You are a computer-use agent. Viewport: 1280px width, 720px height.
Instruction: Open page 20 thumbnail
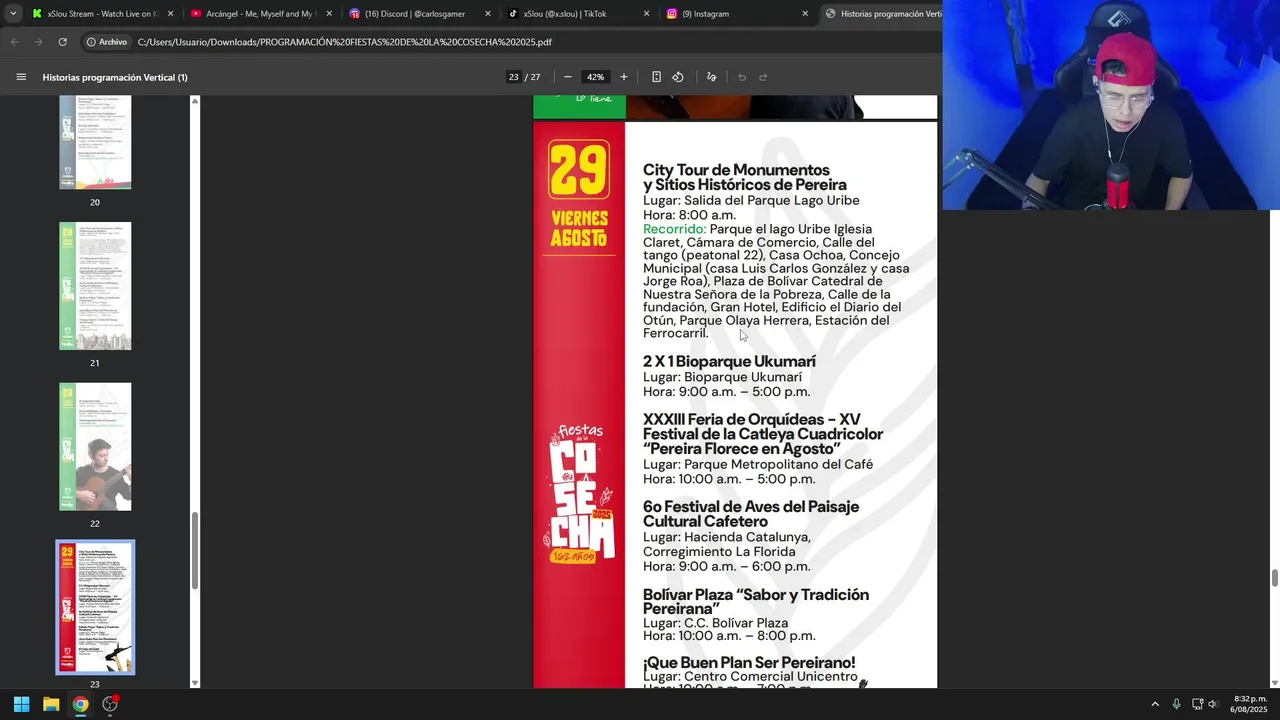coord(95,142)
